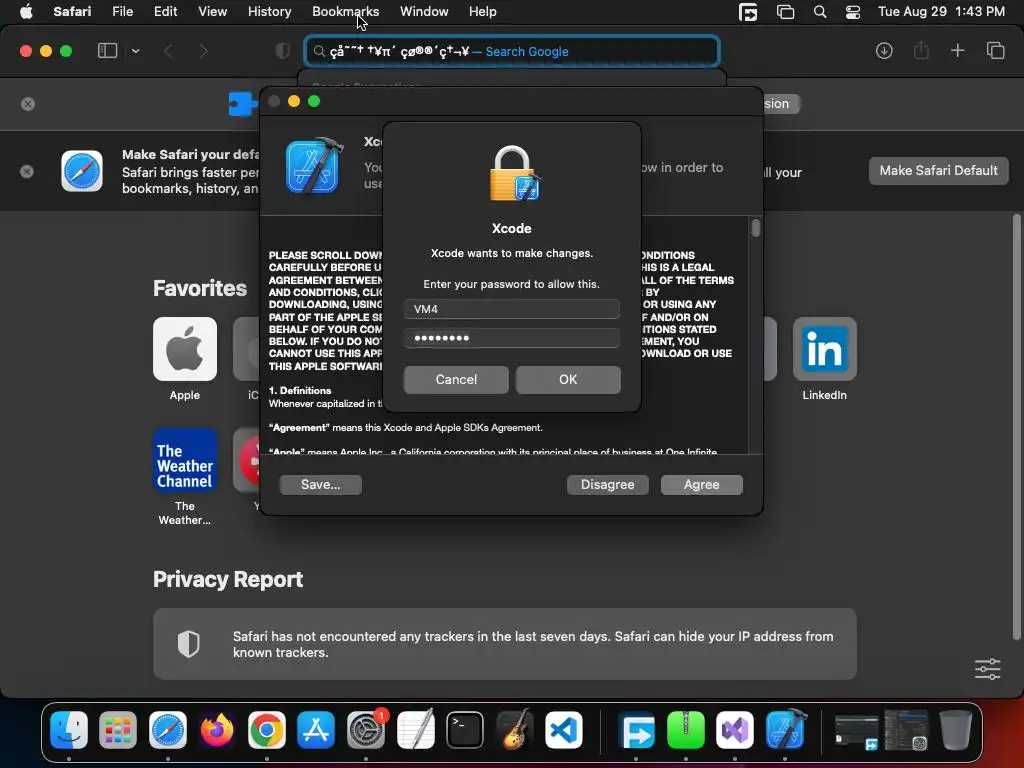Click Make Safari Default button
Screen dimensions: 1024x768
[x=938, y=170]
